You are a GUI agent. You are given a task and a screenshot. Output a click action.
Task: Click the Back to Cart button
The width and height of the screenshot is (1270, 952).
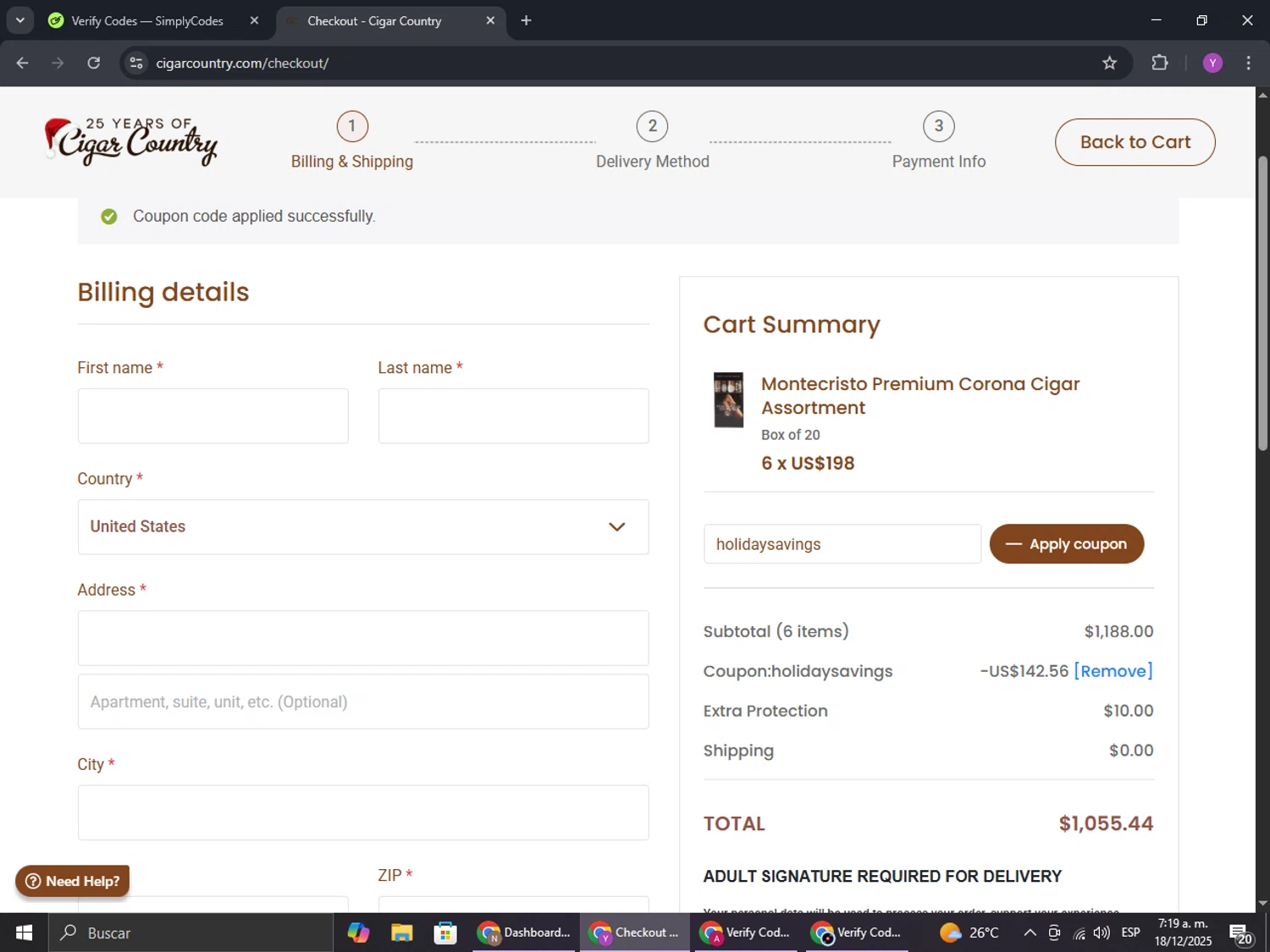1135,142
